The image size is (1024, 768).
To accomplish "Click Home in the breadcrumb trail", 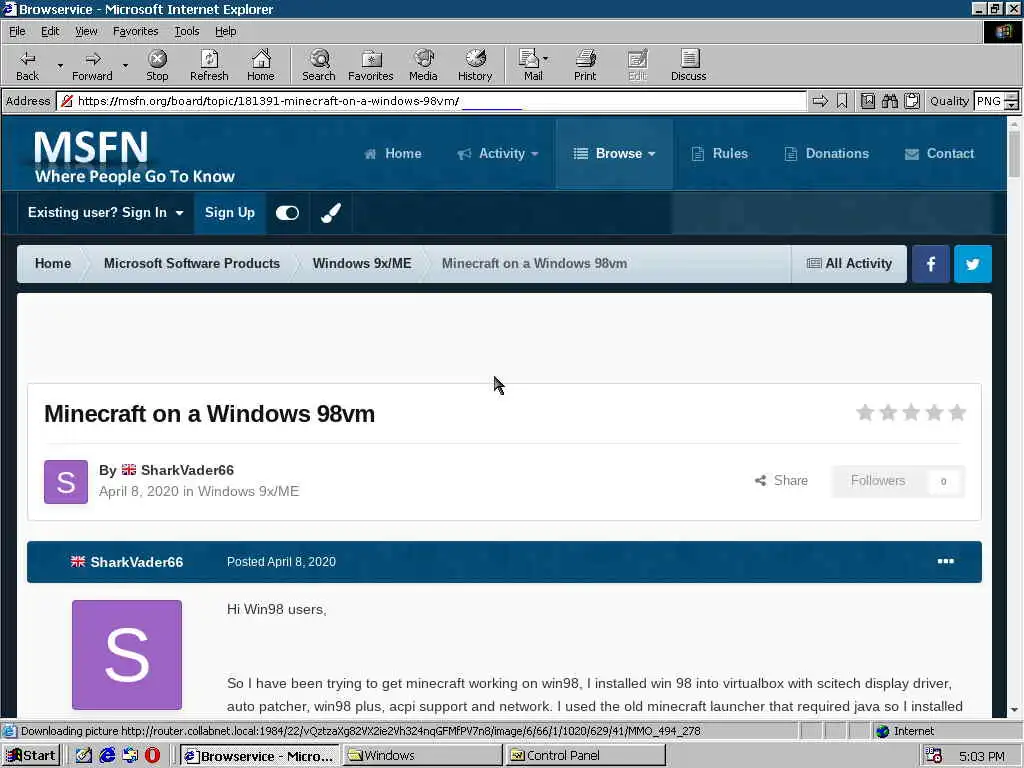I will (52, 264).
